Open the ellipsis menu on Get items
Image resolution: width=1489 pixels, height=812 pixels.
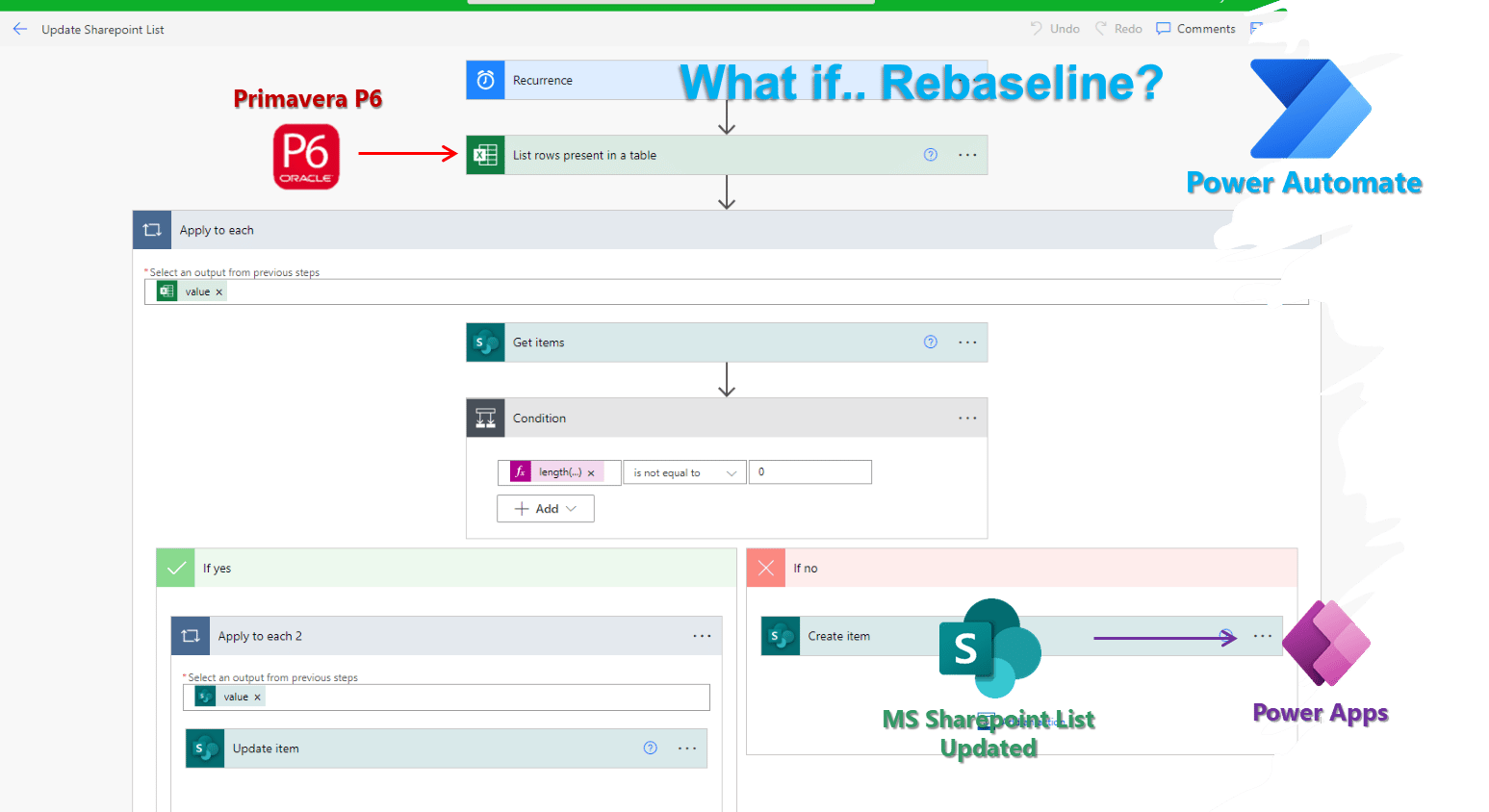(x=967, y=343)
